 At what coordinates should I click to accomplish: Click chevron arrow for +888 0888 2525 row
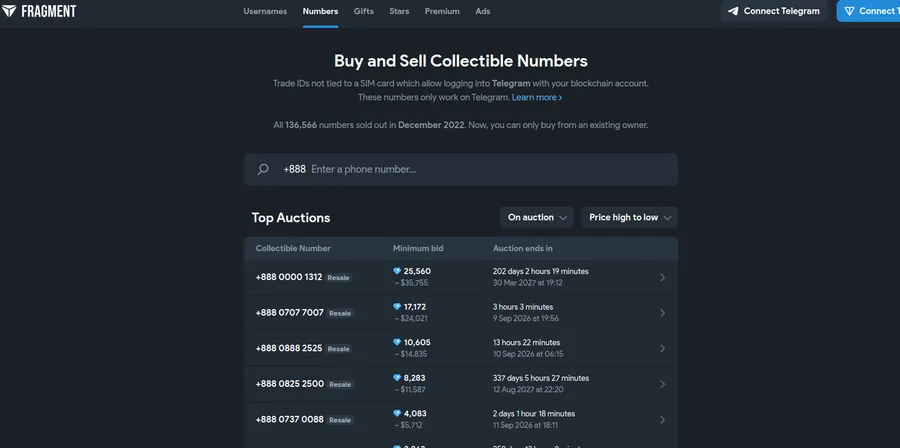tap(662, 348)
